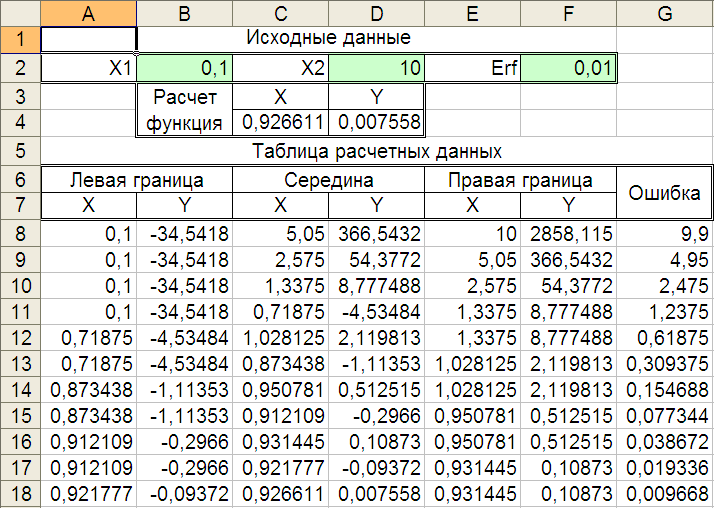Click cell 0,950781 in row 14
Image resolution: width=714 pixels, height=508 pixels.
[x=280, y=389]
